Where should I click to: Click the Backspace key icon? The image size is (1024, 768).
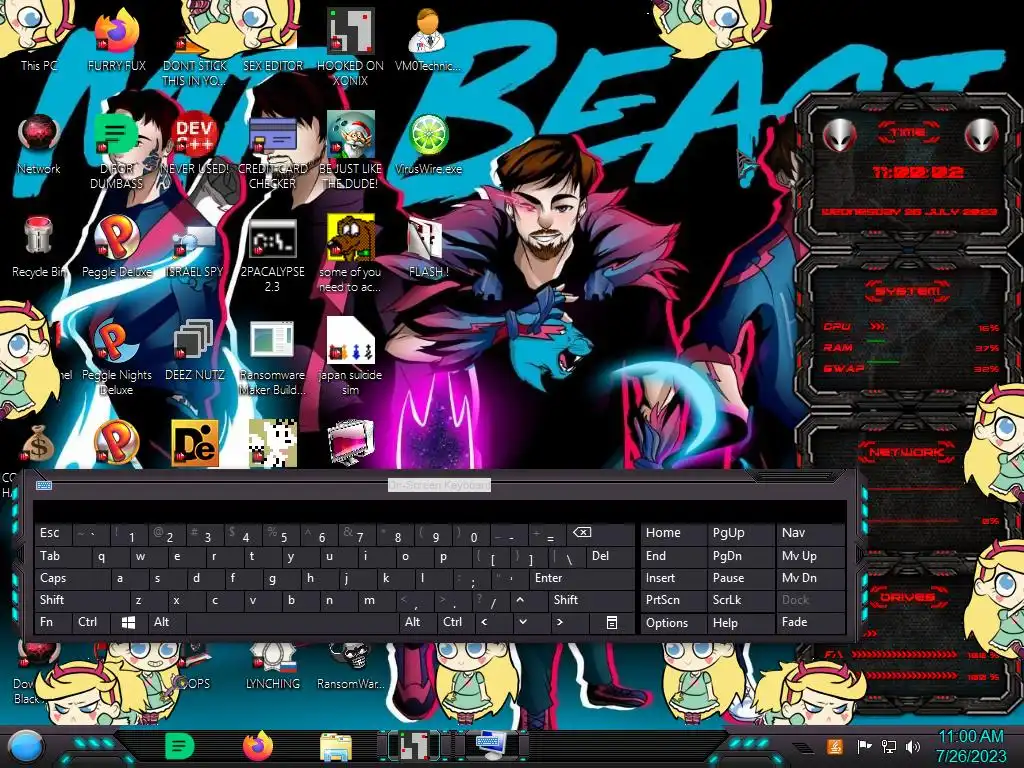600,533
